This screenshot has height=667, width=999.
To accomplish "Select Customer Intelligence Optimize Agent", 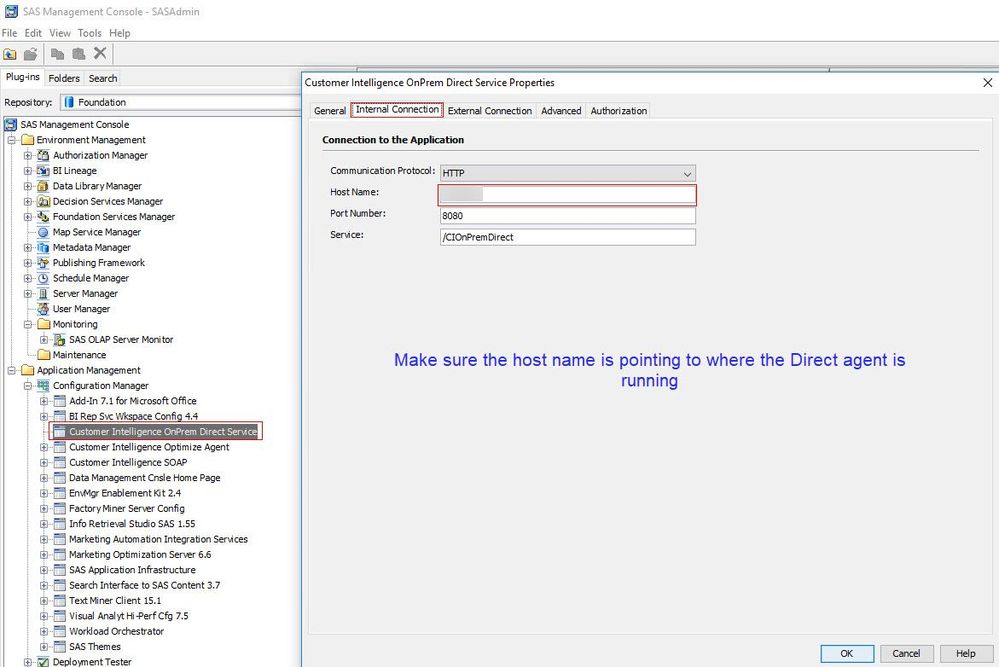I will (x=149, y=447).
